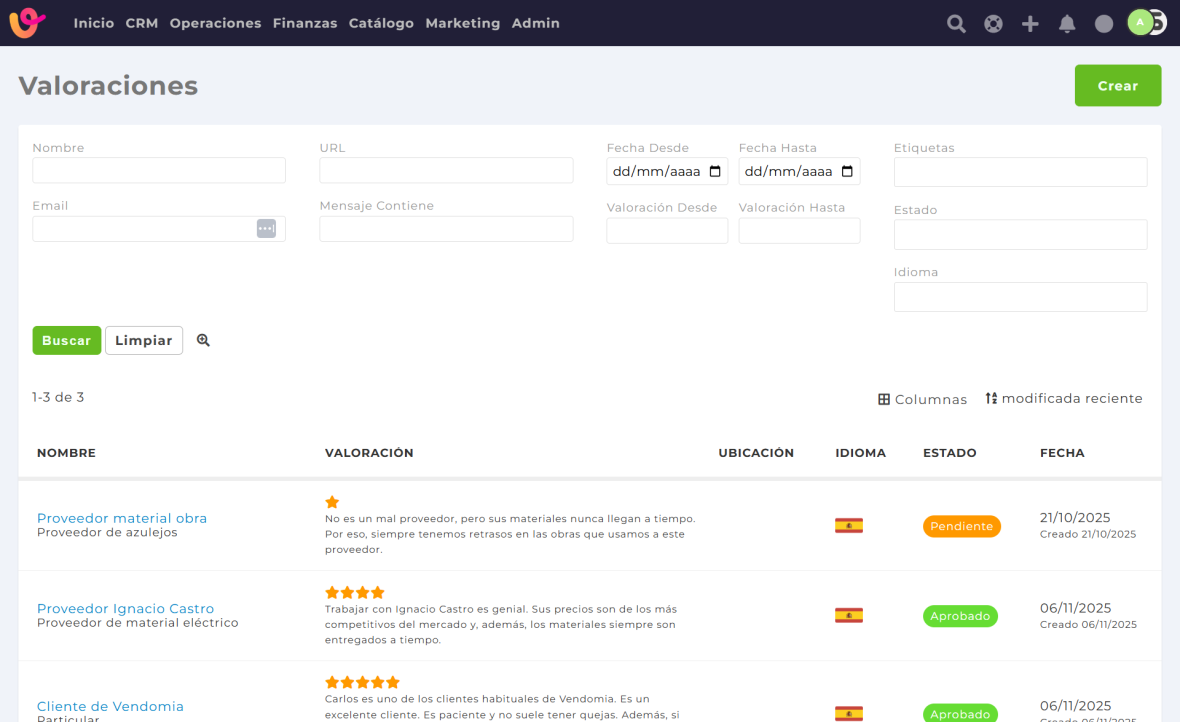Open the Finanzas menu

(x=305, y=23)
